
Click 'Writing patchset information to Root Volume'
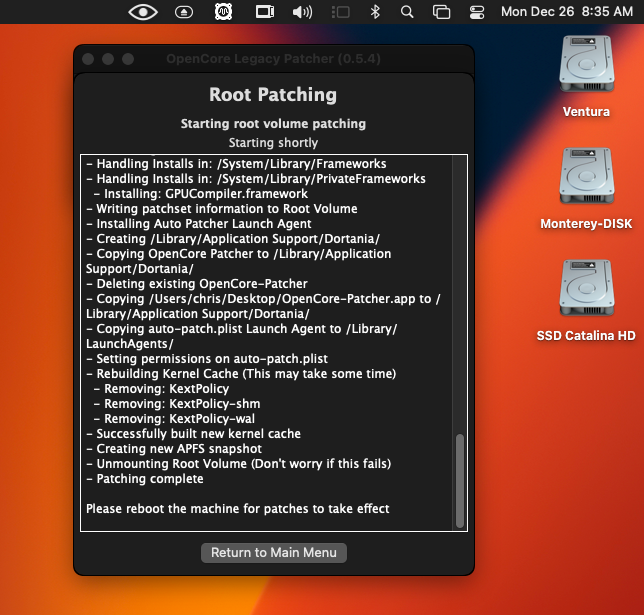222,209
